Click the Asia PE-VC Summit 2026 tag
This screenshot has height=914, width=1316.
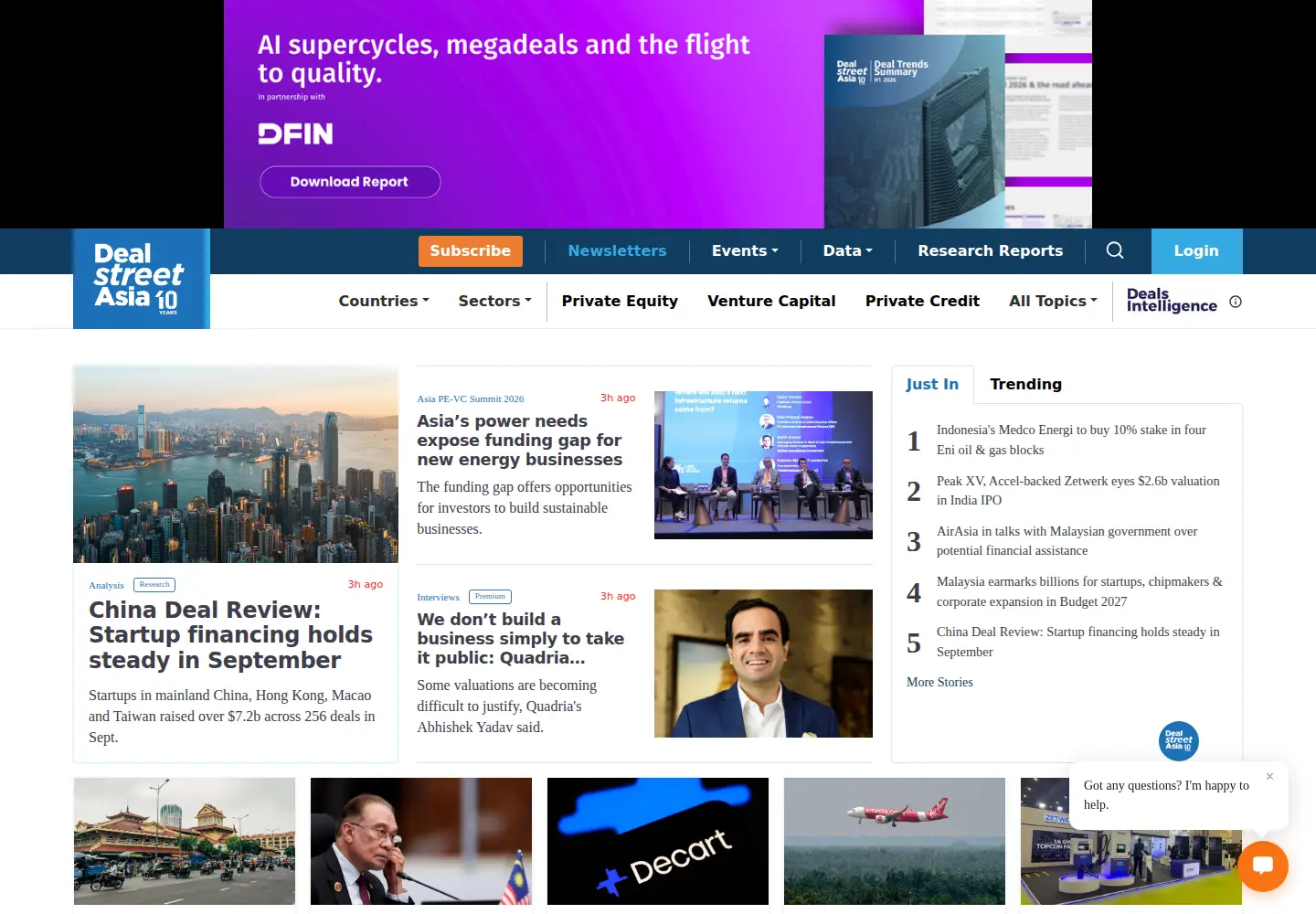(x=471, y=399)
